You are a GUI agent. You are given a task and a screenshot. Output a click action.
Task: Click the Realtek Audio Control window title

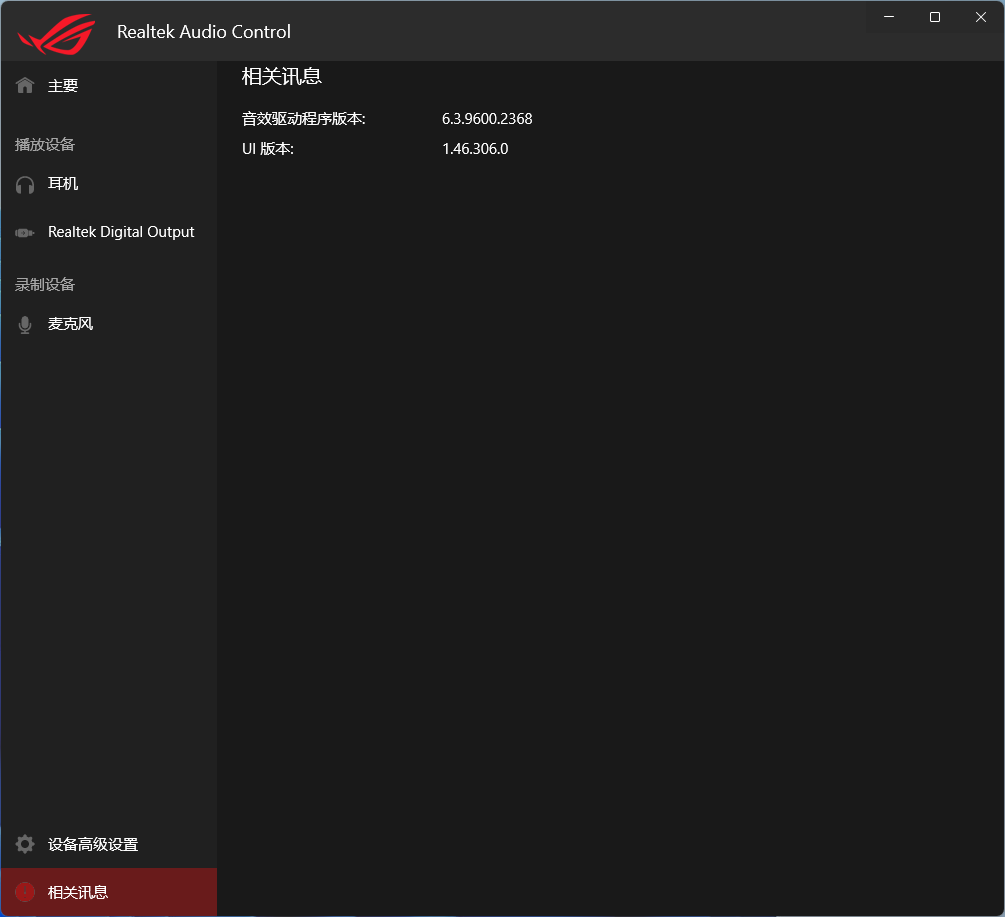[203, 31]
